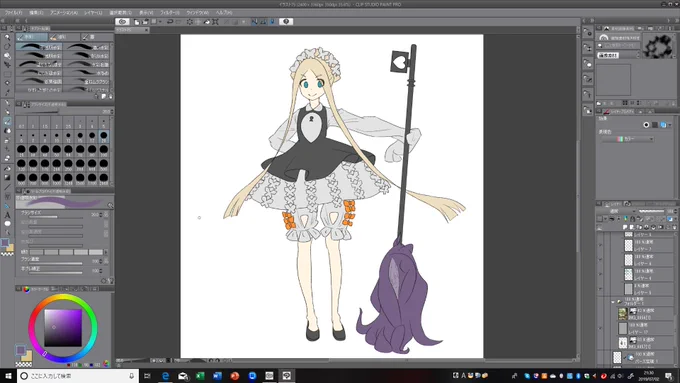This screenshot has height=383, width=680.
Task: Select the Text tool with A icon
Action: [7, 215]
